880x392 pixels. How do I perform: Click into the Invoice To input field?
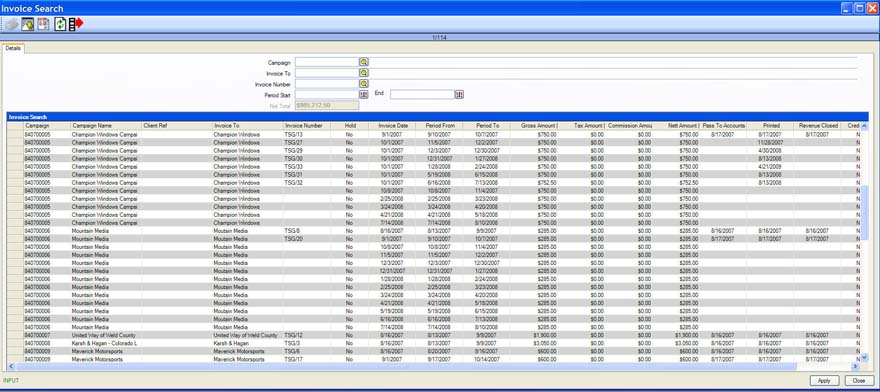[327, 73]
